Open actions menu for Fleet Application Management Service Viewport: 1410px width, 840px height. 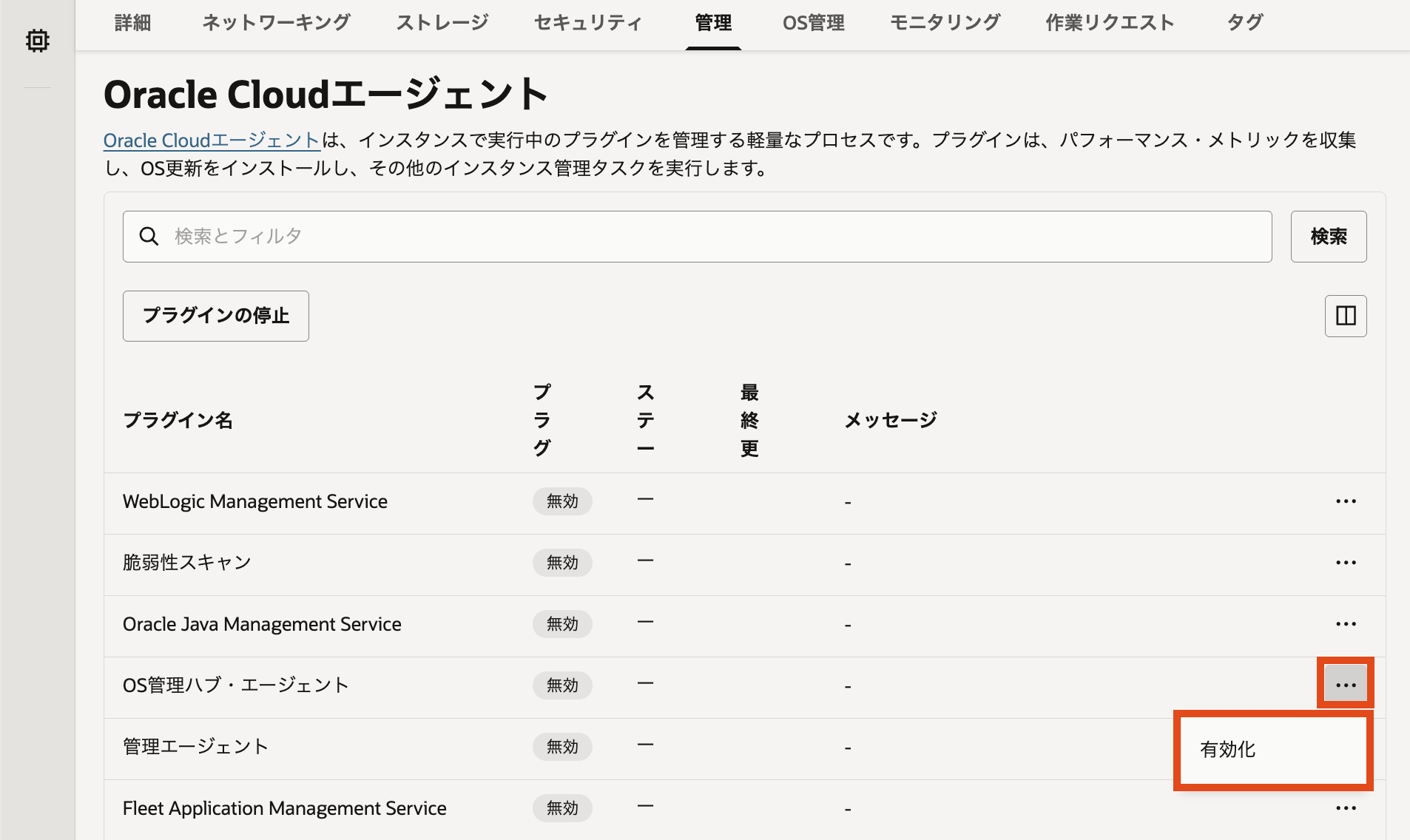(x=1346, y=808)
